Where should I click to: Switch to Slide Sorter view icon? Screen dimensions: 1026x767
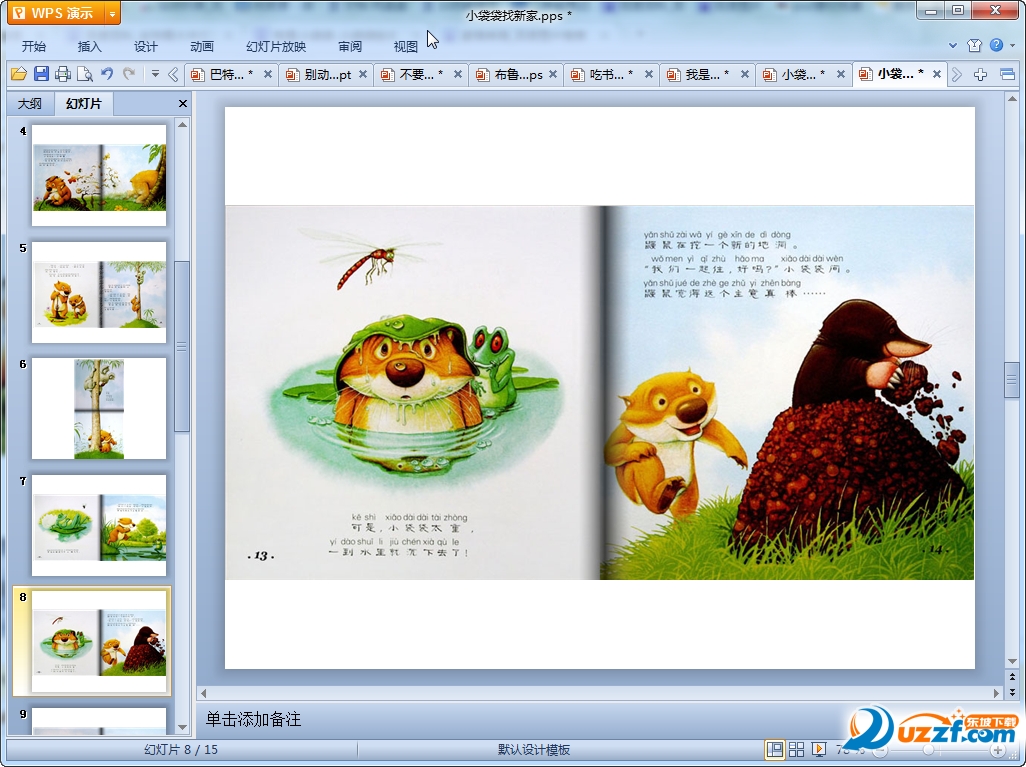[796, 749]
